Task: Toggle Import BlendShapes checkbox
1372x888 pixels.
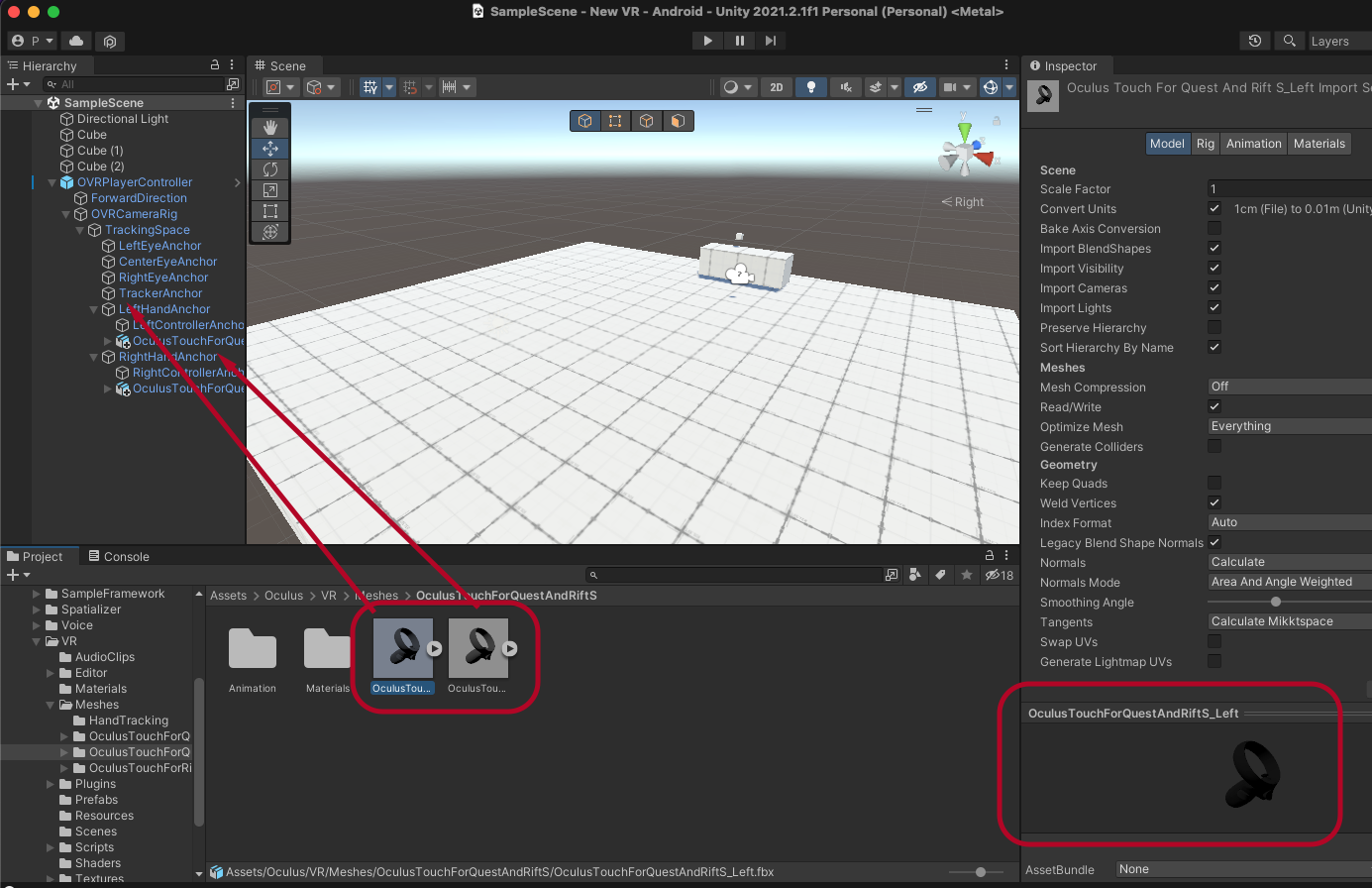Action: pyautogui.click(x=1214, y=248)
